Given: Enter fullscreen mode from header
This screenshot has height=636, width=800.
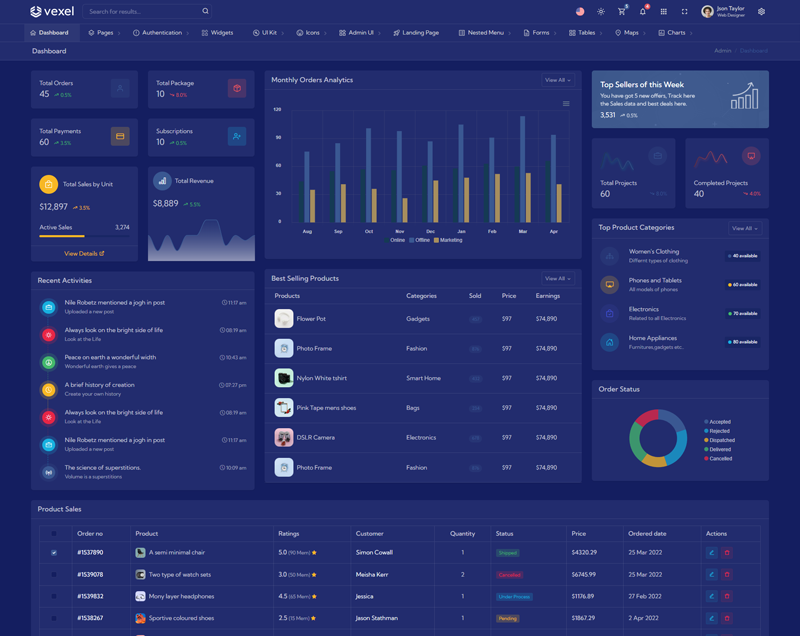Looking at the screenshot, I should pyautogui.click(x=684, y=12).
